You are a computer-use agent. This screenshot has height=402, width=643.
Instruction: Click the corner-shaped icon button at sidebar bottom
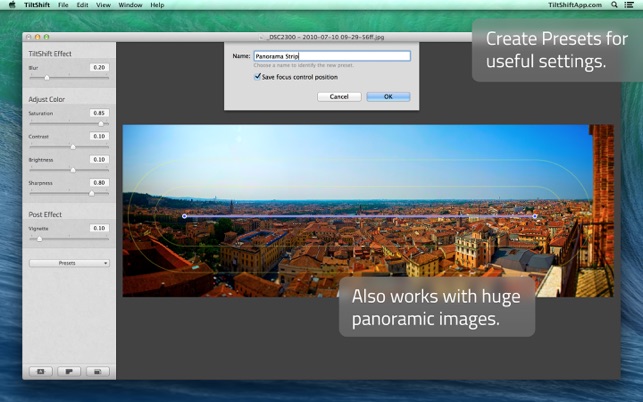pyautogui.click(x=69, y=371)
